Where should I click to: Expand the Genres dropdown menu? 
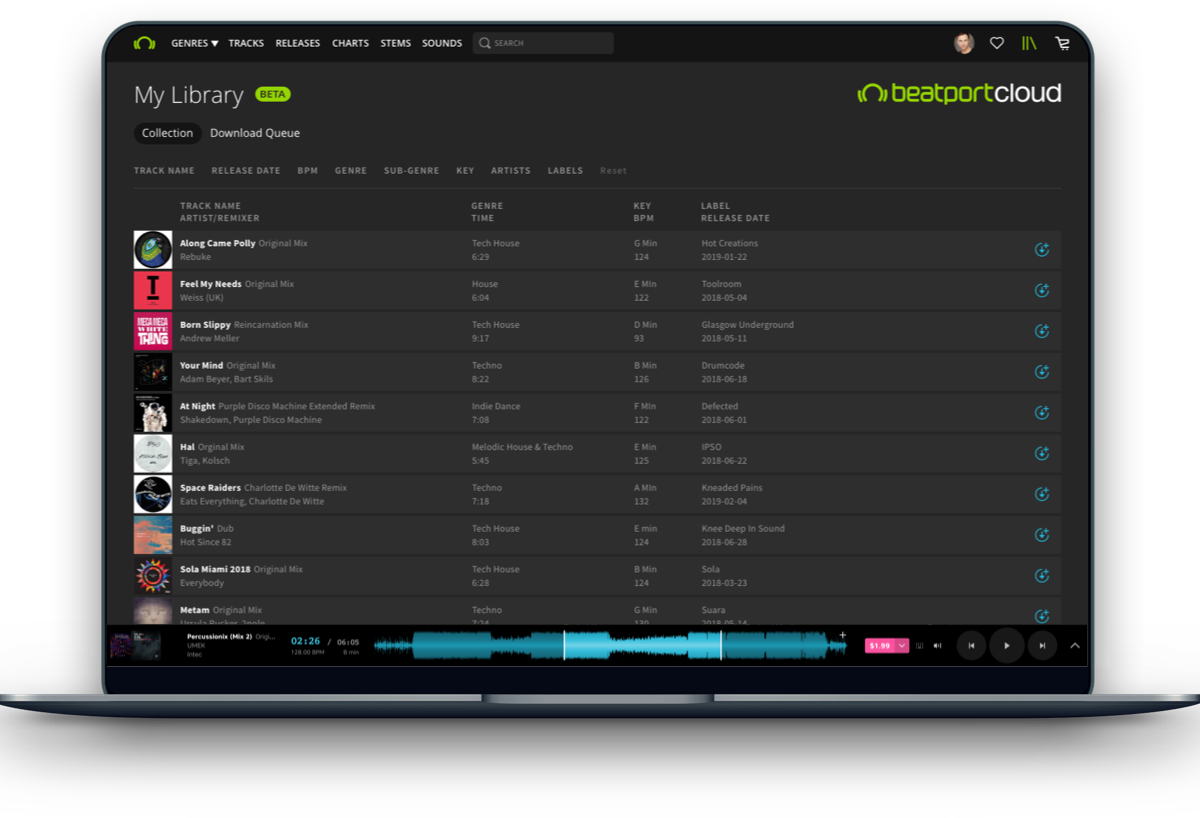194,43
